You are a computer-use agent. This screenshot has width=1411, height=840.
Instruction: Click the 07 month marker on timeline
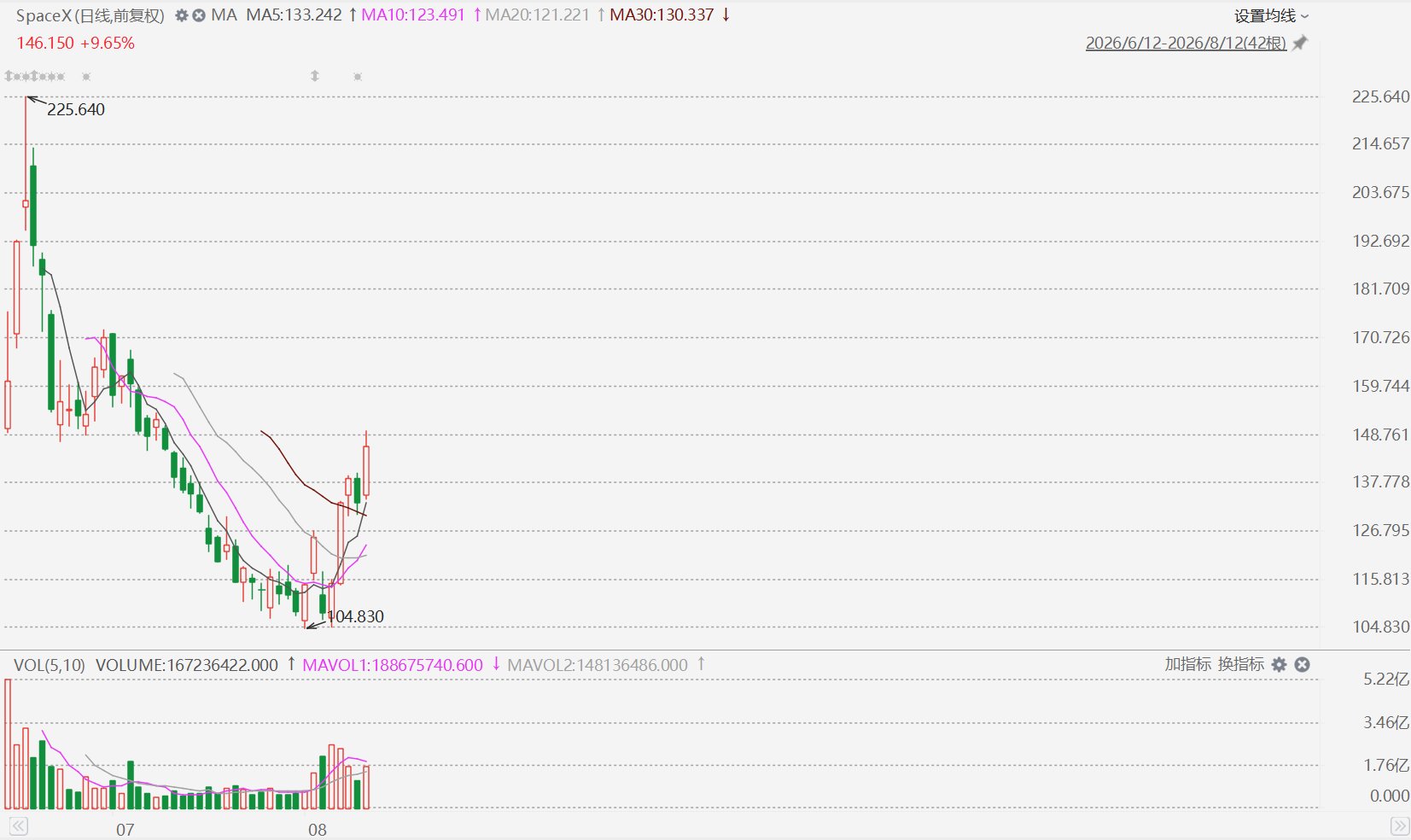(x=125, y=829)
